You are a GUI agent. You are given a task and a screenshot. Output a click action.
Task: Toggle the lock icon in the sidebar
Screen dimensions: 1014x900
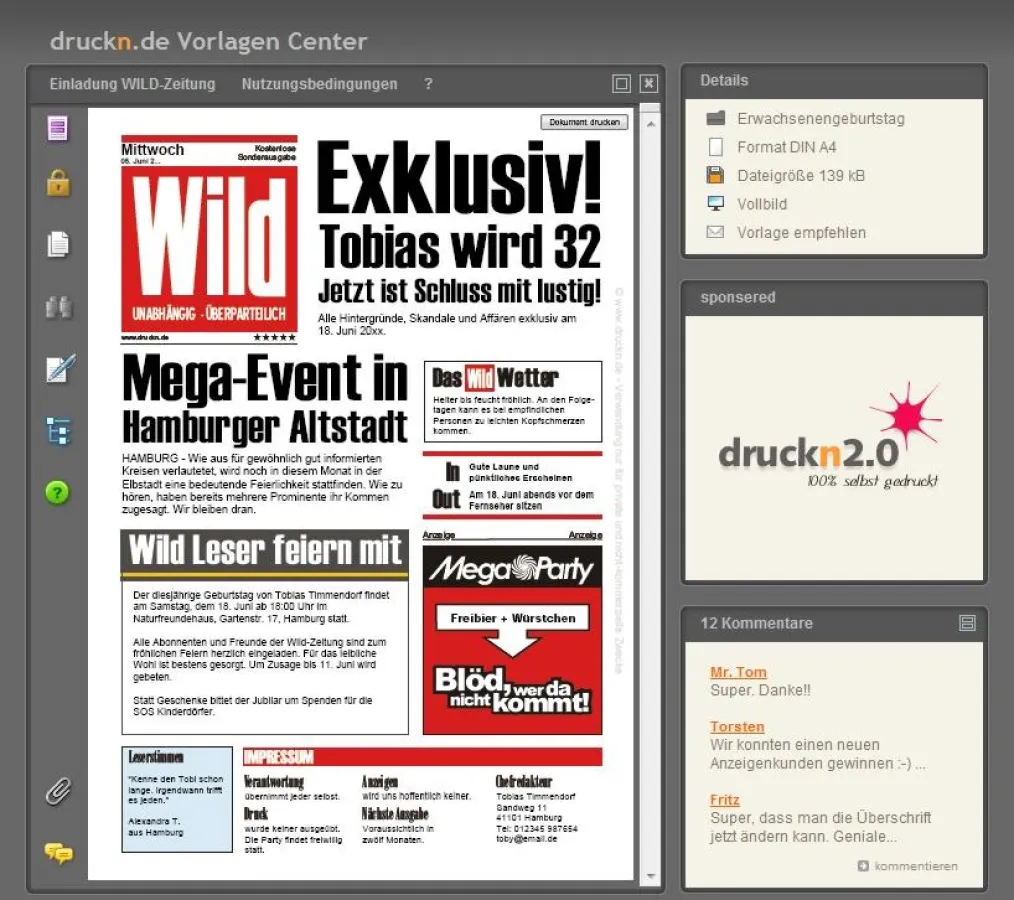click(x=57, y=183)
